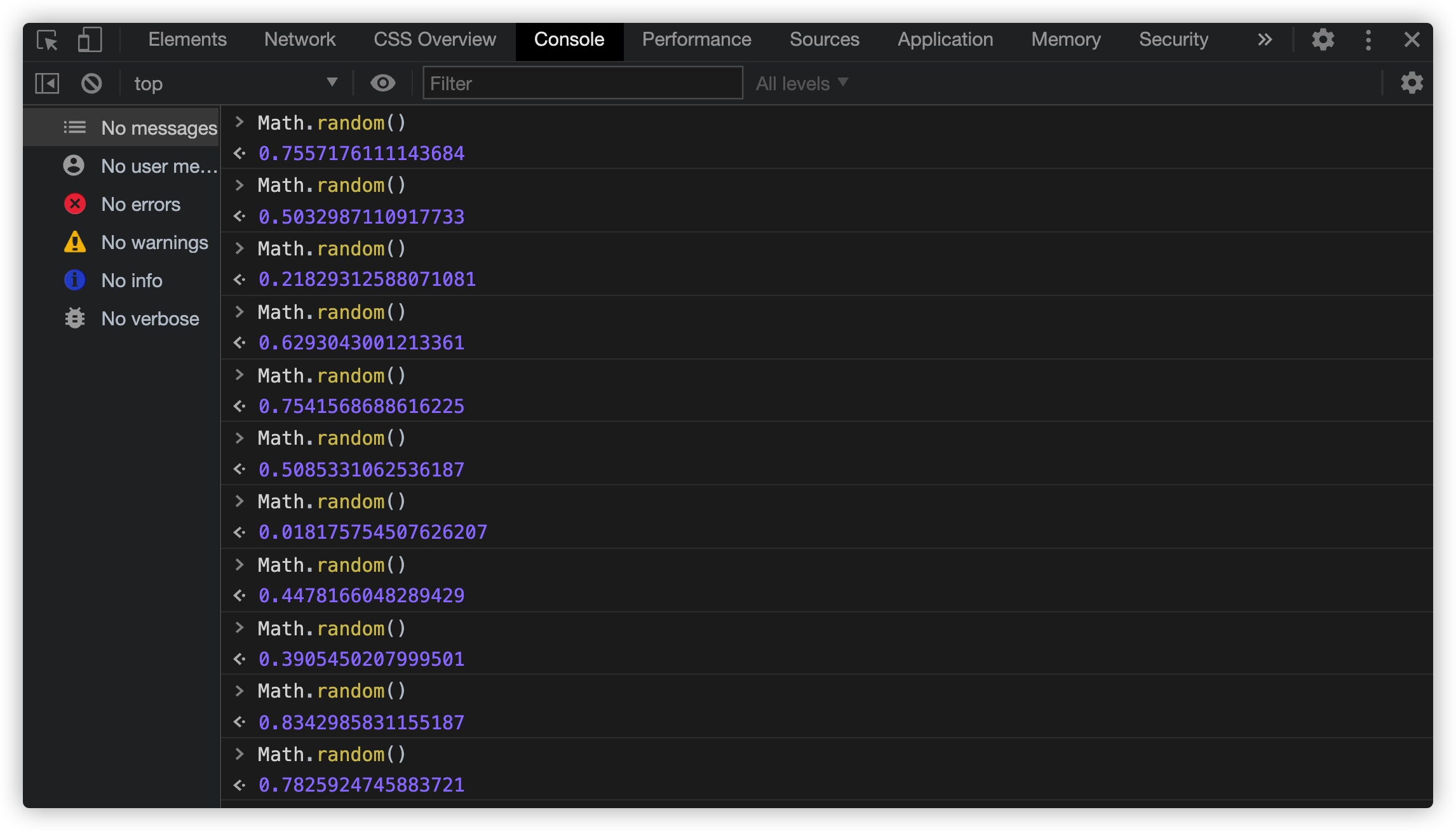Click result 0.6293043001213361
The width and height of the screenshot is (1456, 831).
361,343
